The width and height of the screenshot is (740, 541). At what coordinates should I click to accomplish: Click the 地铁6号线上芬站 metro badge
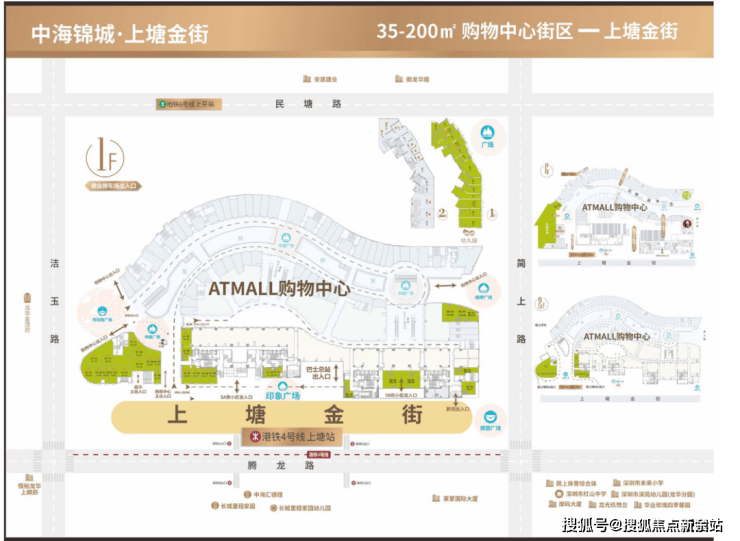(x=189, y=104)
